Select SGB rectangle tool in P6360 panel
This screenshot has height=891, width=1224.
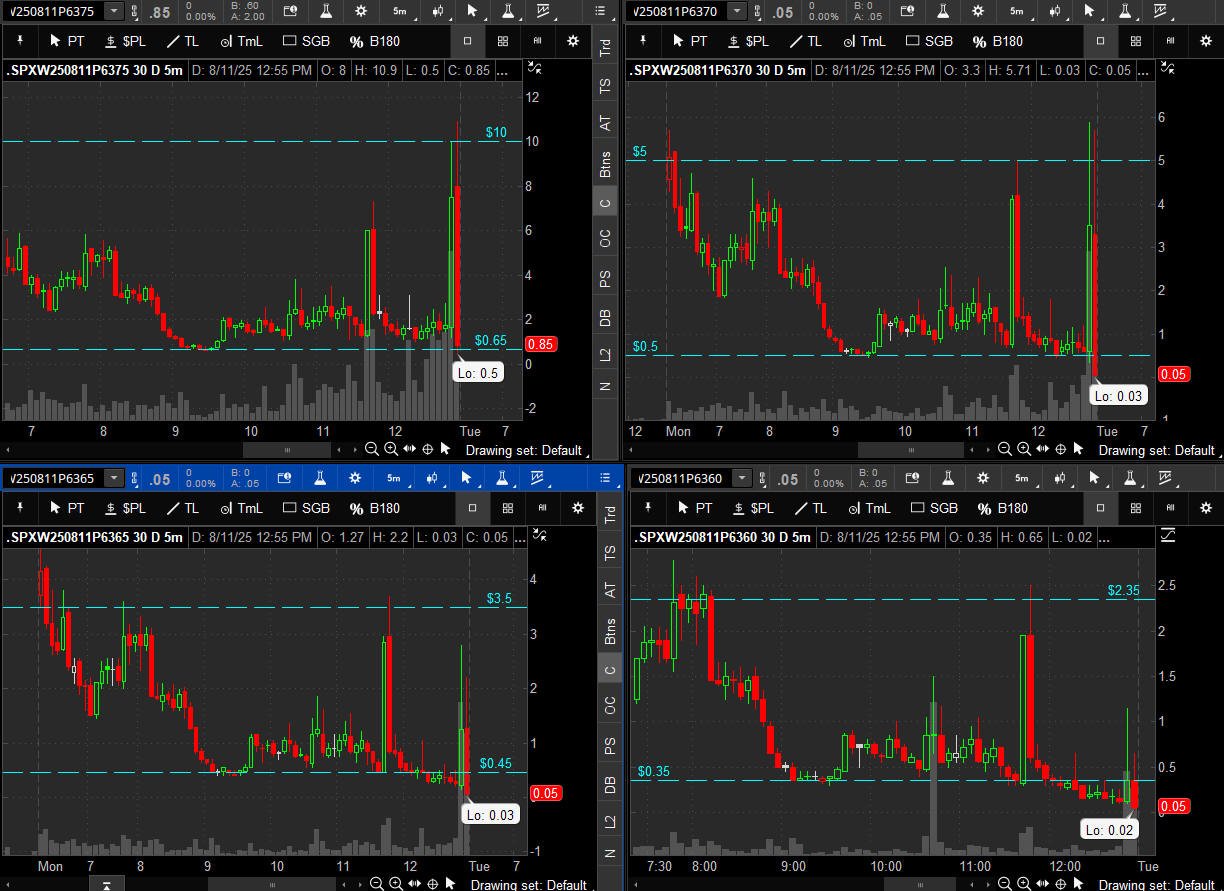click(932, 508)
